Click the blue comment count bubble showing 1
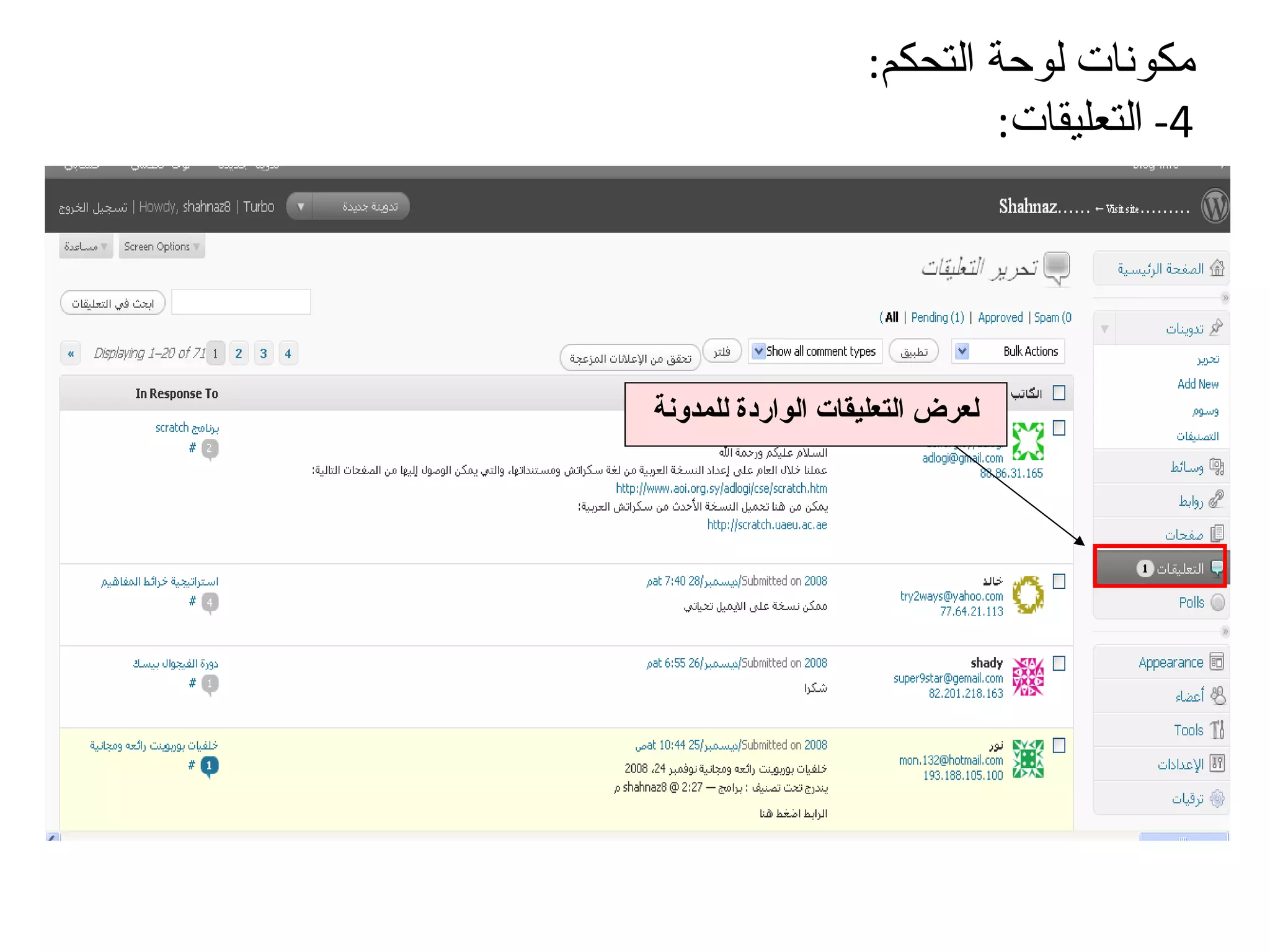This screenshot has width=1270, height=952. pyautogui.click(x=210, y=767)
